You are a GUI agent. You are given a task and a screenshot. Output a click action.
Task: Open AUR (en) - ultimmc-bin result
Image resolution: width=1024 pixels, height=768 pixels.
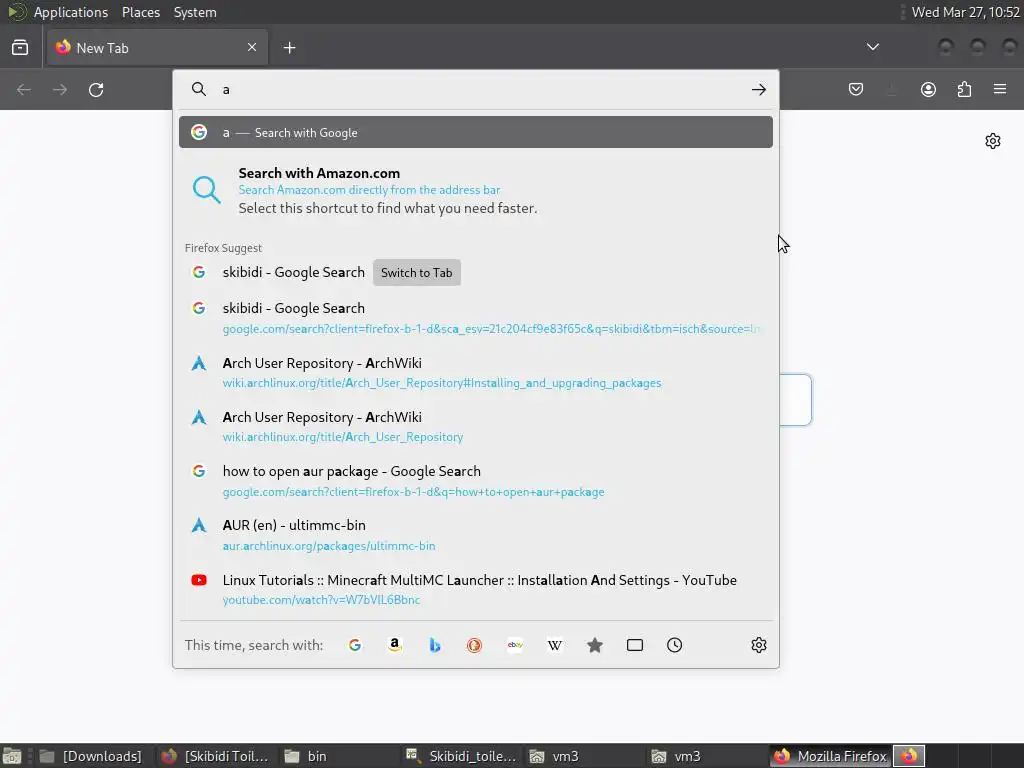[475, 535]
